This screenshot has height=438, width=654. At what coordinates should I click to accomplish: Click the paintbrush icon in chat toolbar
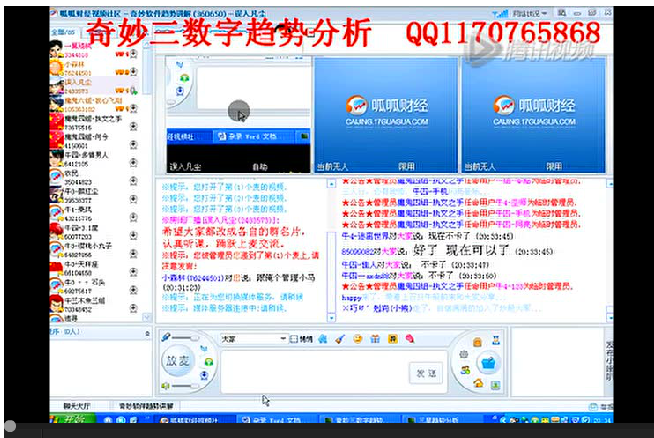point(340,339)
